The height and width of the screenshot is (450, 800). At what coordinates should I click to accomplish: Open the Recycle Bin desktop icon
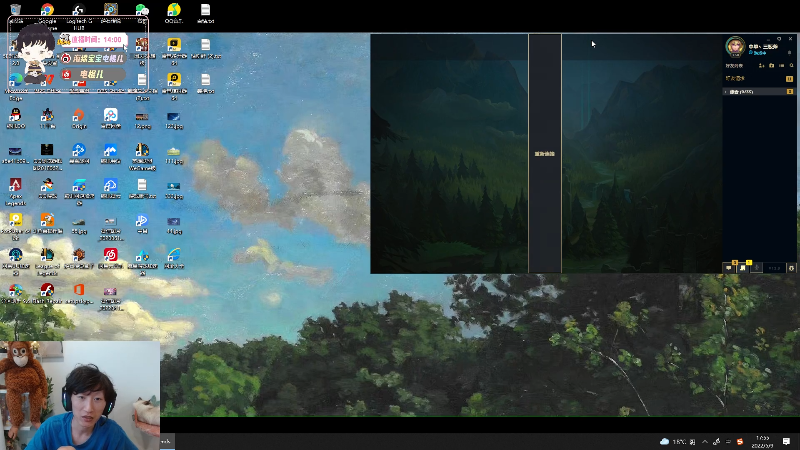point(16,11)
